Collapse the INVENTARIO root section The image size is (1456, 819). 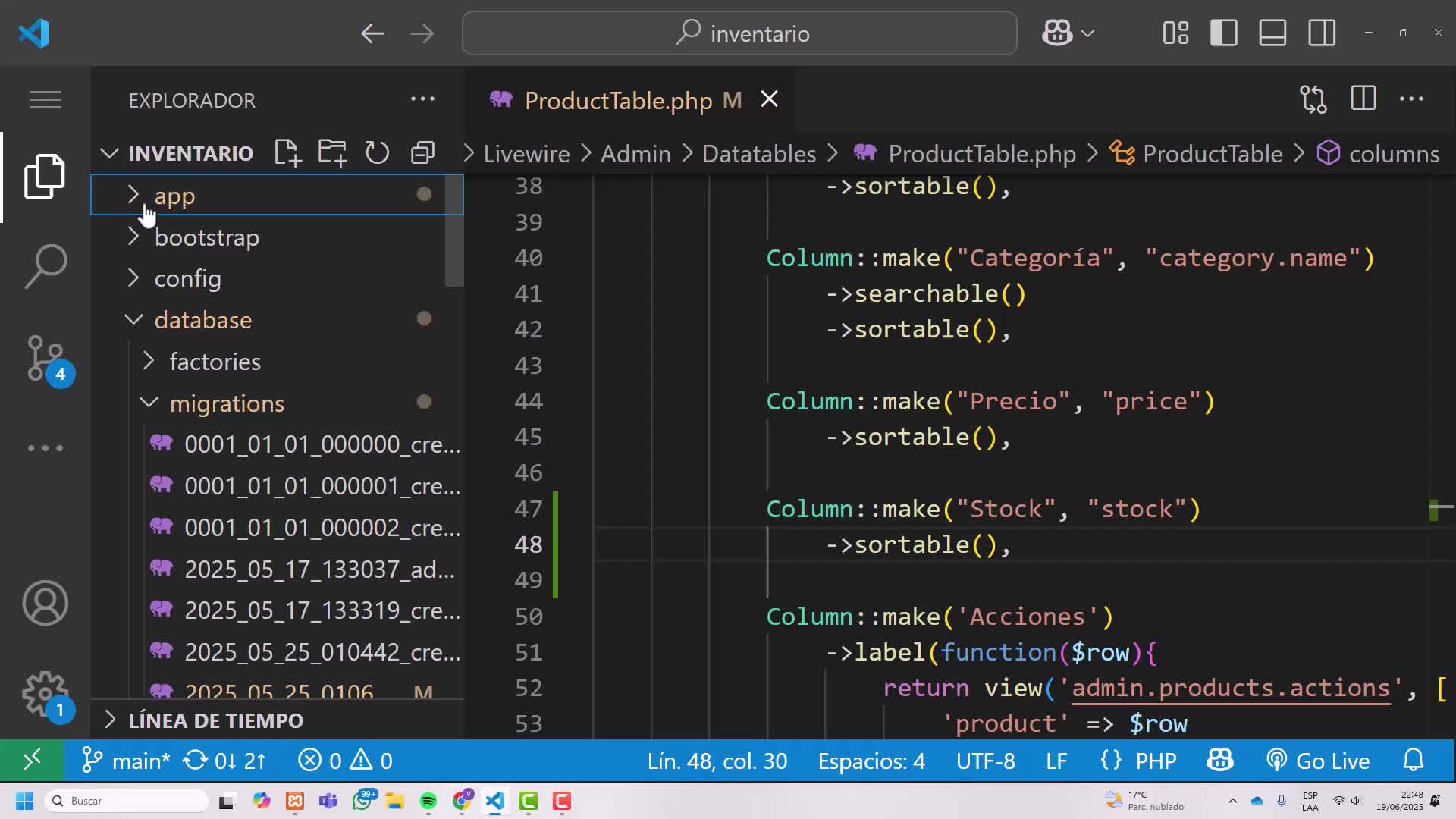pos(110,153)
